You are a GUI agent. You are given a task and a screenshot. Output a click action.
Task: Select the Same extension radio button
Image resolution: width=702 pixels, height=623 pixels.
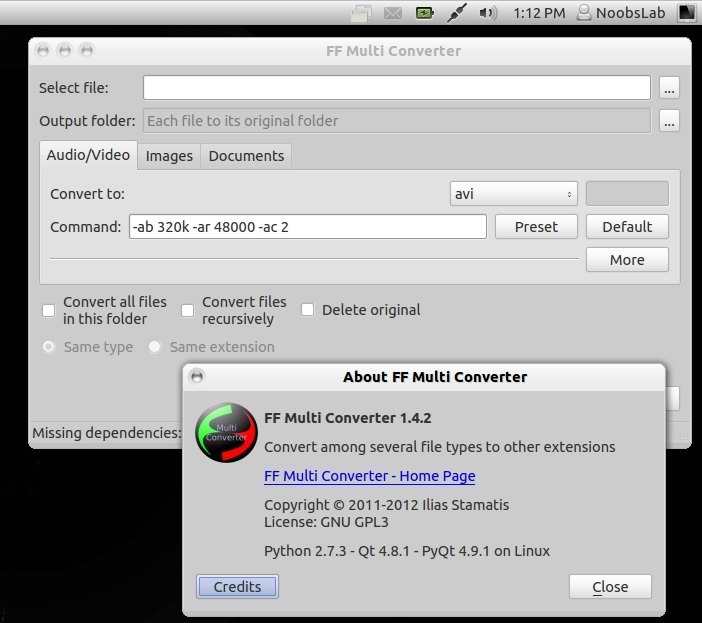coord(154,347)
